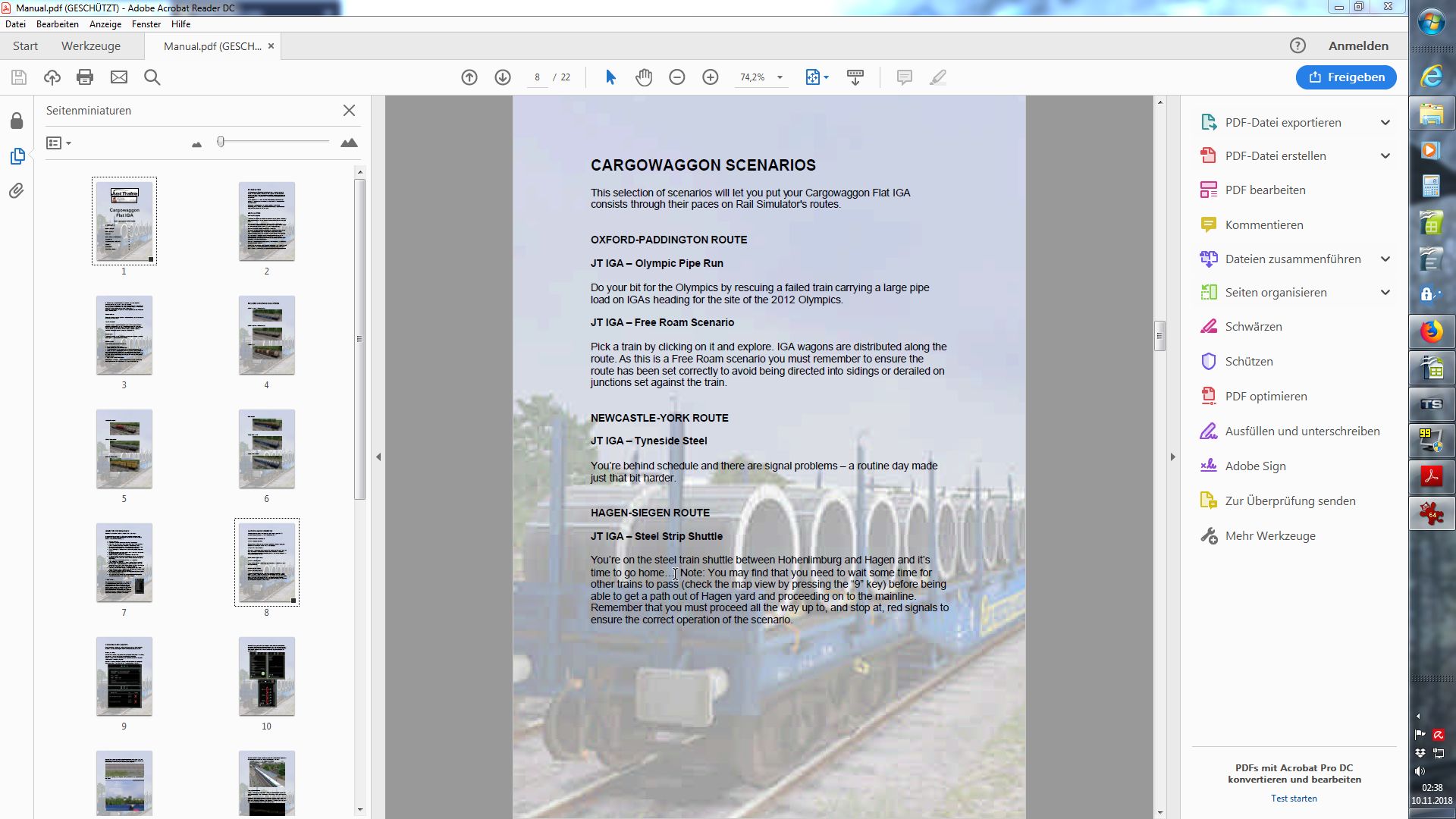Viewport: 1456px width, 819px height.
Task: Go to the previous page arrow
Action: pyautogui.click(x=469, y=77)
